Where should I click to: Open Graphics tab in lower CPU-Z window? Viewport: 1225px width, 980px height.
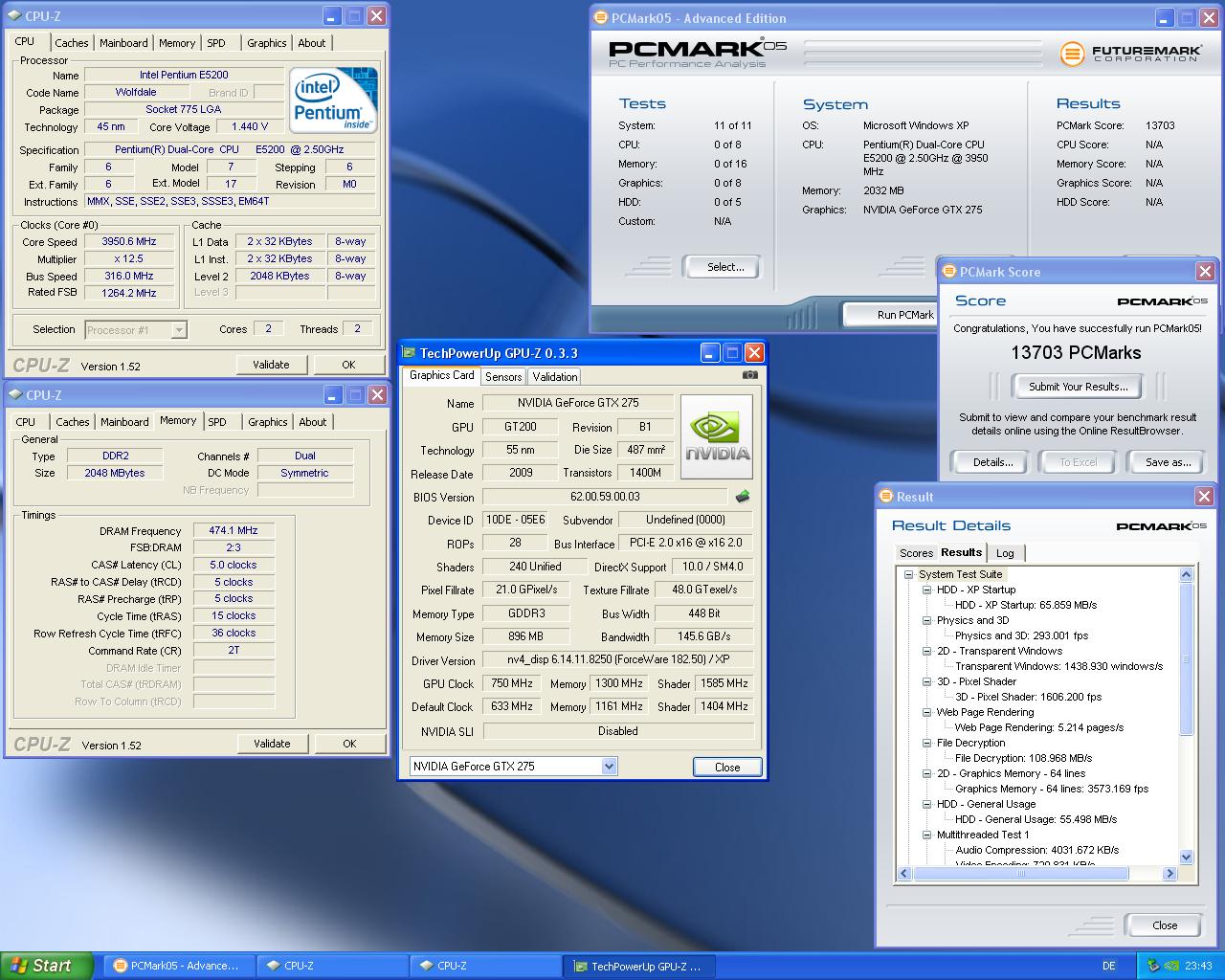pos(268,422)
